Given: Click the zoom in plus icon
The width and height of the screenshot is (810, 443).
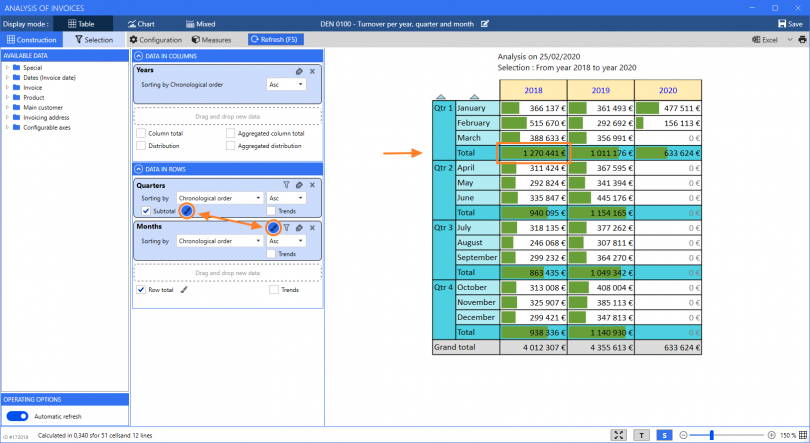Looking at the screenshot, I should point(771,435).
